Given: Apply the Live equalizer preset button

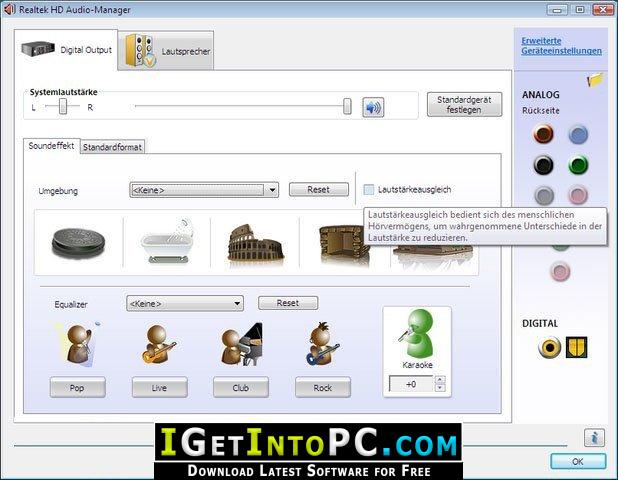Looking at the screenshot, I should coord(159,387).
